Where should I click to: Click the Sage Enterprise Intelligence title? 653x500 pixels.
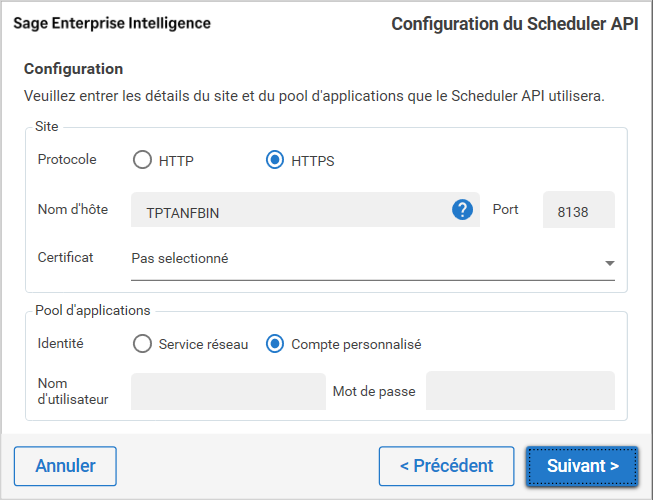112,23
